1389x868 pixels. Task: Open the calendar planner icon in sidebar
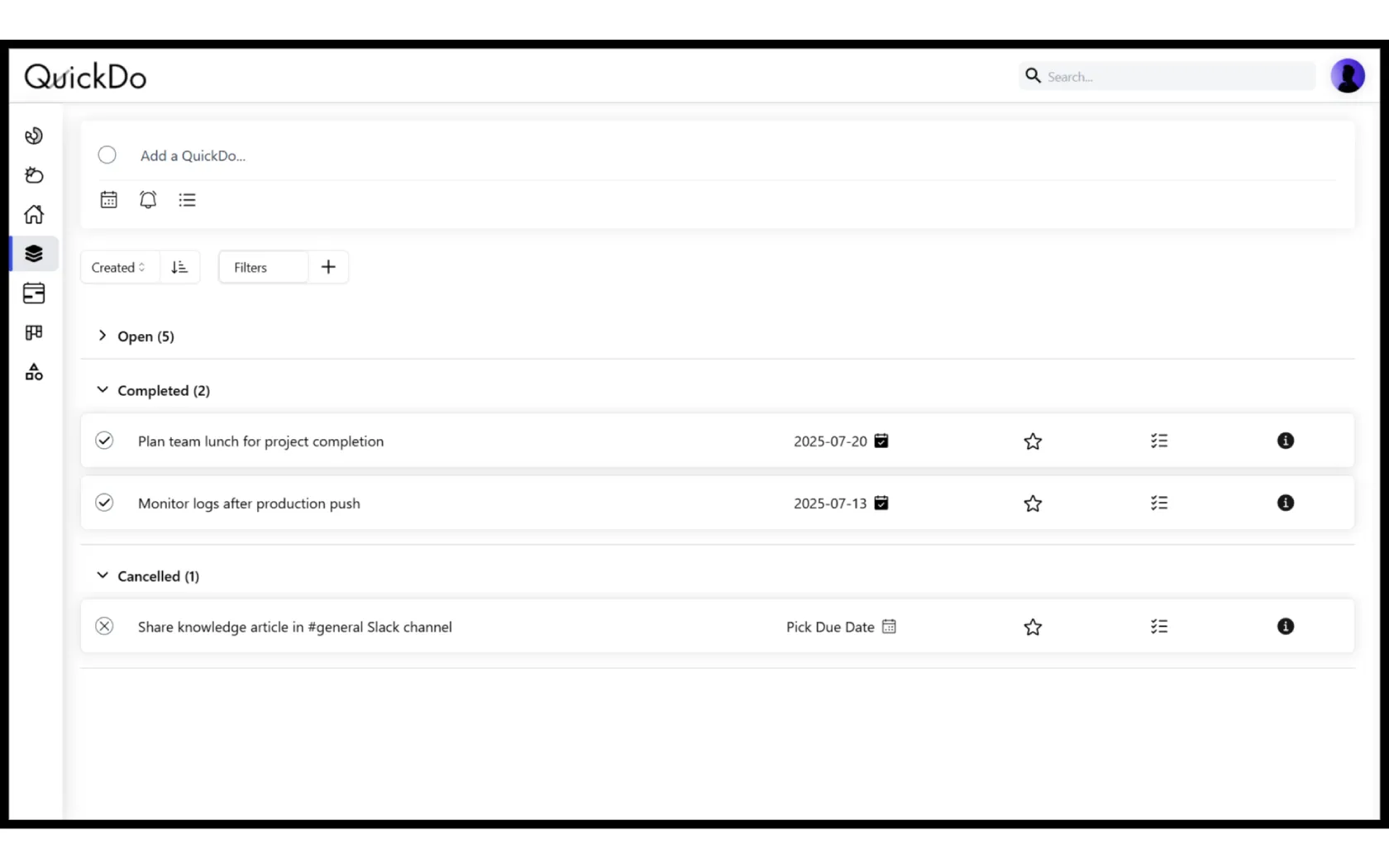tap(34, 293)
